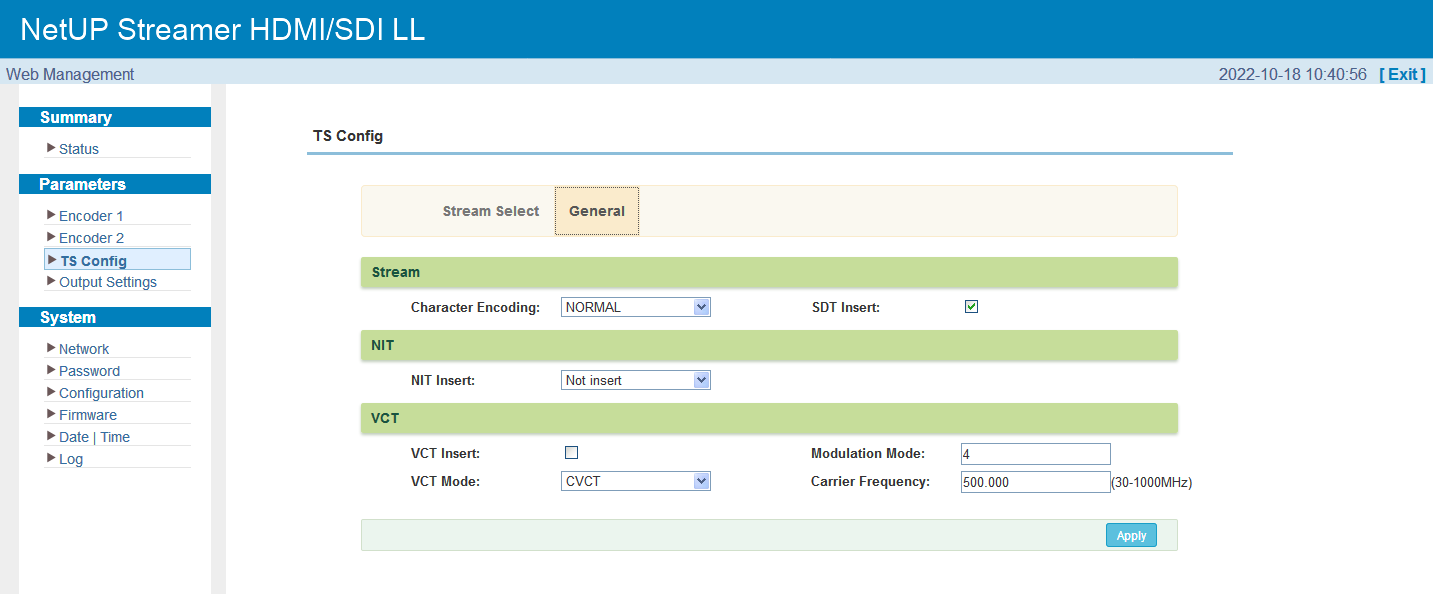The image size is (1433, 594).
Task: Open Firmware page
Action: 88,415
